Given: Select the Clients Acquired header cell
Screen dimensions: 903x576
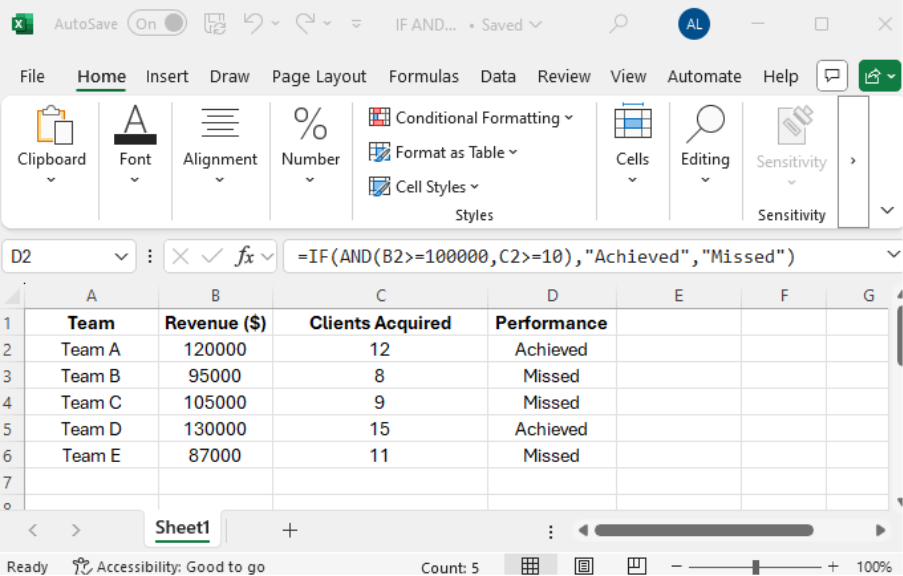Looking at the screenshot, I should 380,323.
